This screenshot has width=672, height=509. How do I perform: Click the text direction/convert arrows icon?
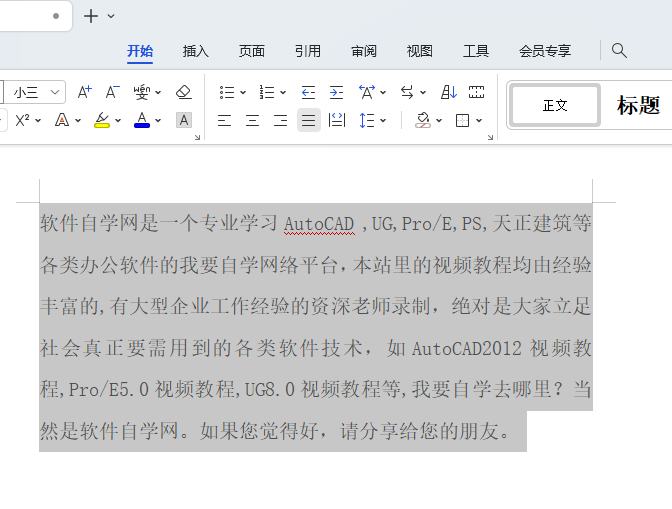tap(407, 92)
